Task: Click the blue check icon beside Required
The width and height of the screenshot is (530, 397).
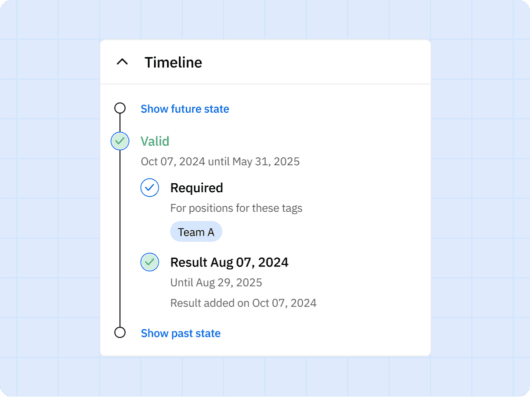Action: click(x=150, y=188)
